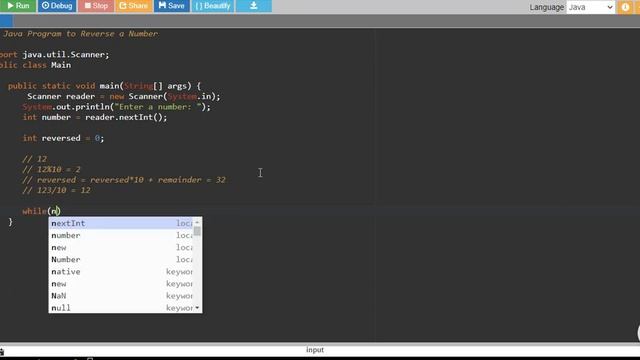Screen dimensions: 640x360
Task: Click the class Main declaration
Action: tap(36, 65)
